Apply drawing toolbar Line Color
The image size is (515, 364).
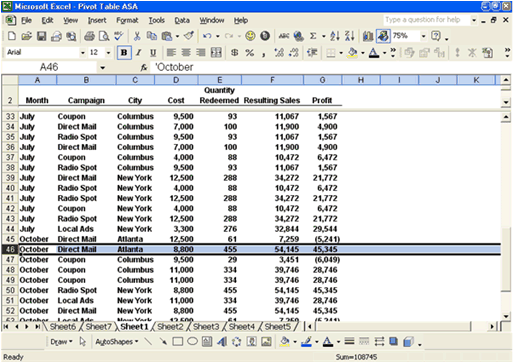pos(306,341)
